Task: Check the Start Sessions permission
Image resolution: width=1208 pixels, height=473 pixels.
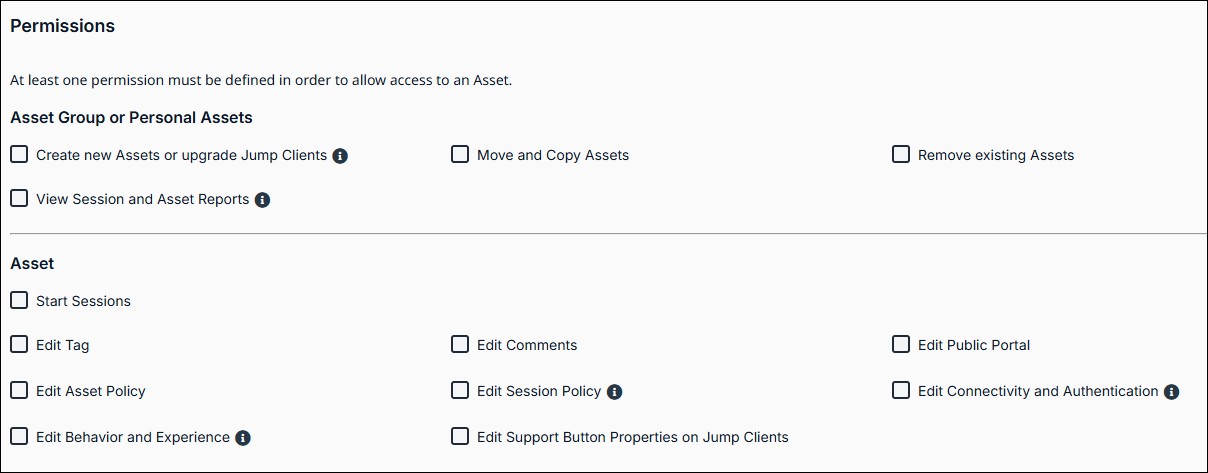Action: (x=19, y=301)
